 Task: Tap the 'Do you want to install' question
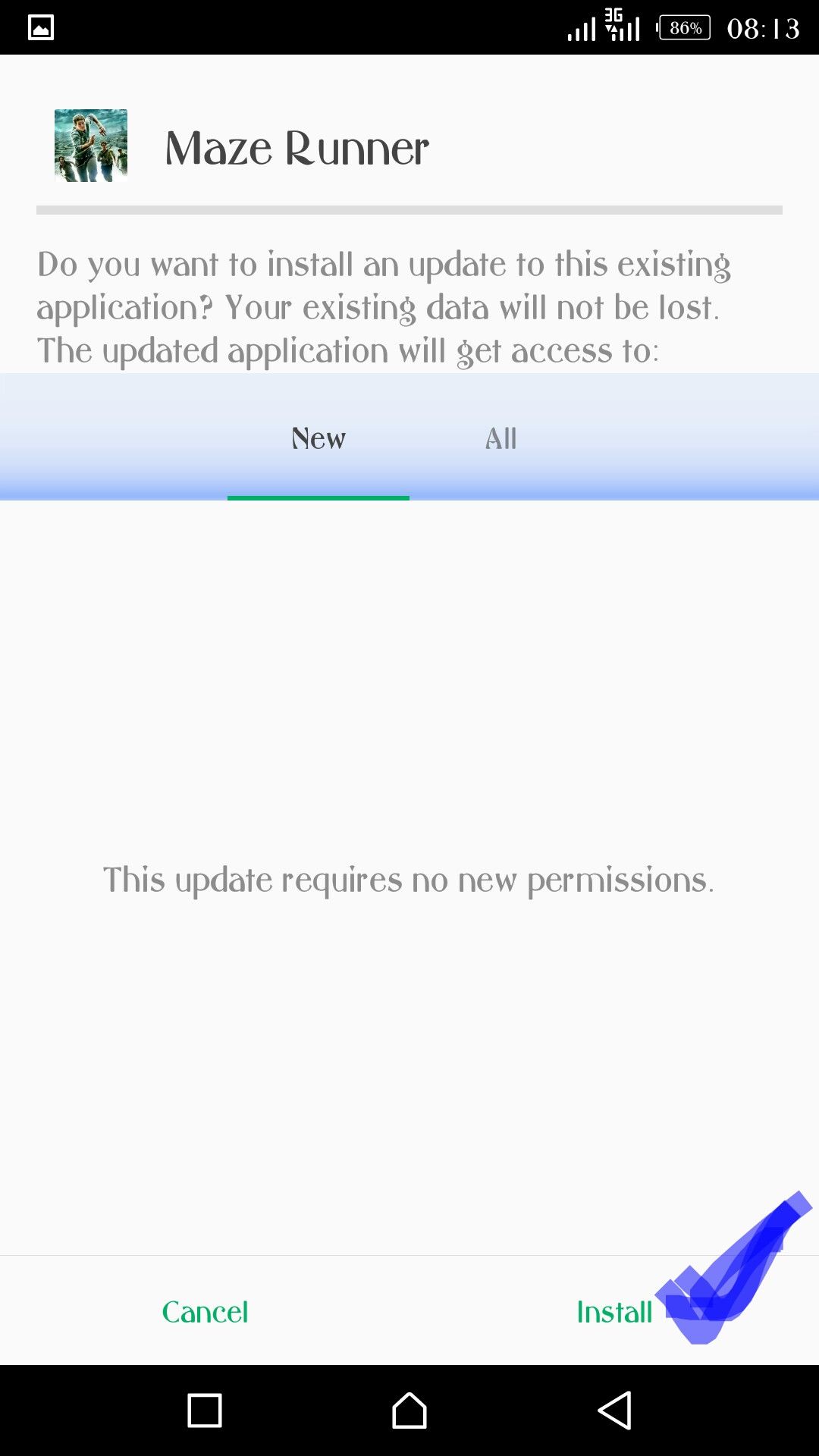[384, 286]
